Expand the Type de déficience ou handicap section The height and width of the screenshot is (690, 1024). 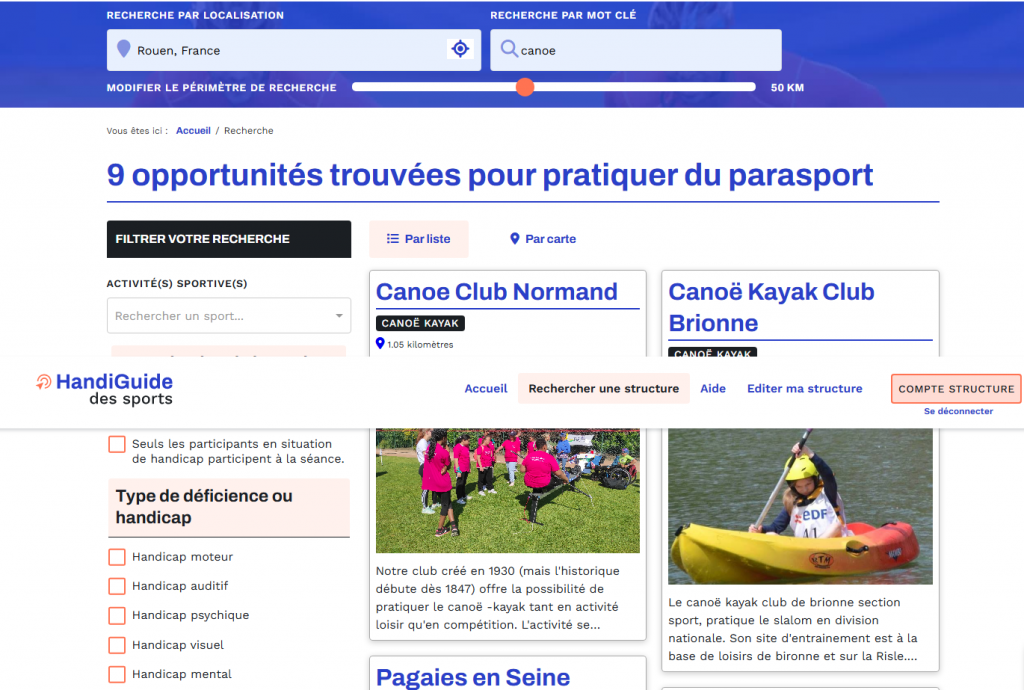228,507
